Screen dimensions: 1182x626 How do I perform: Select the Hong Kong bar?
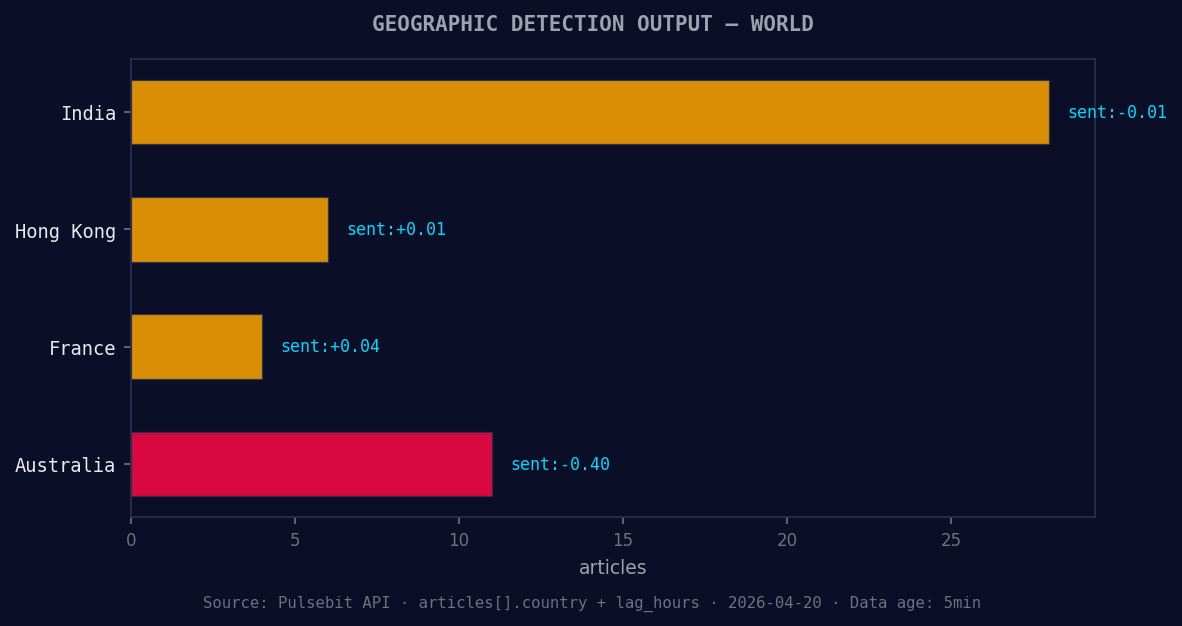(x=228, y=230)
